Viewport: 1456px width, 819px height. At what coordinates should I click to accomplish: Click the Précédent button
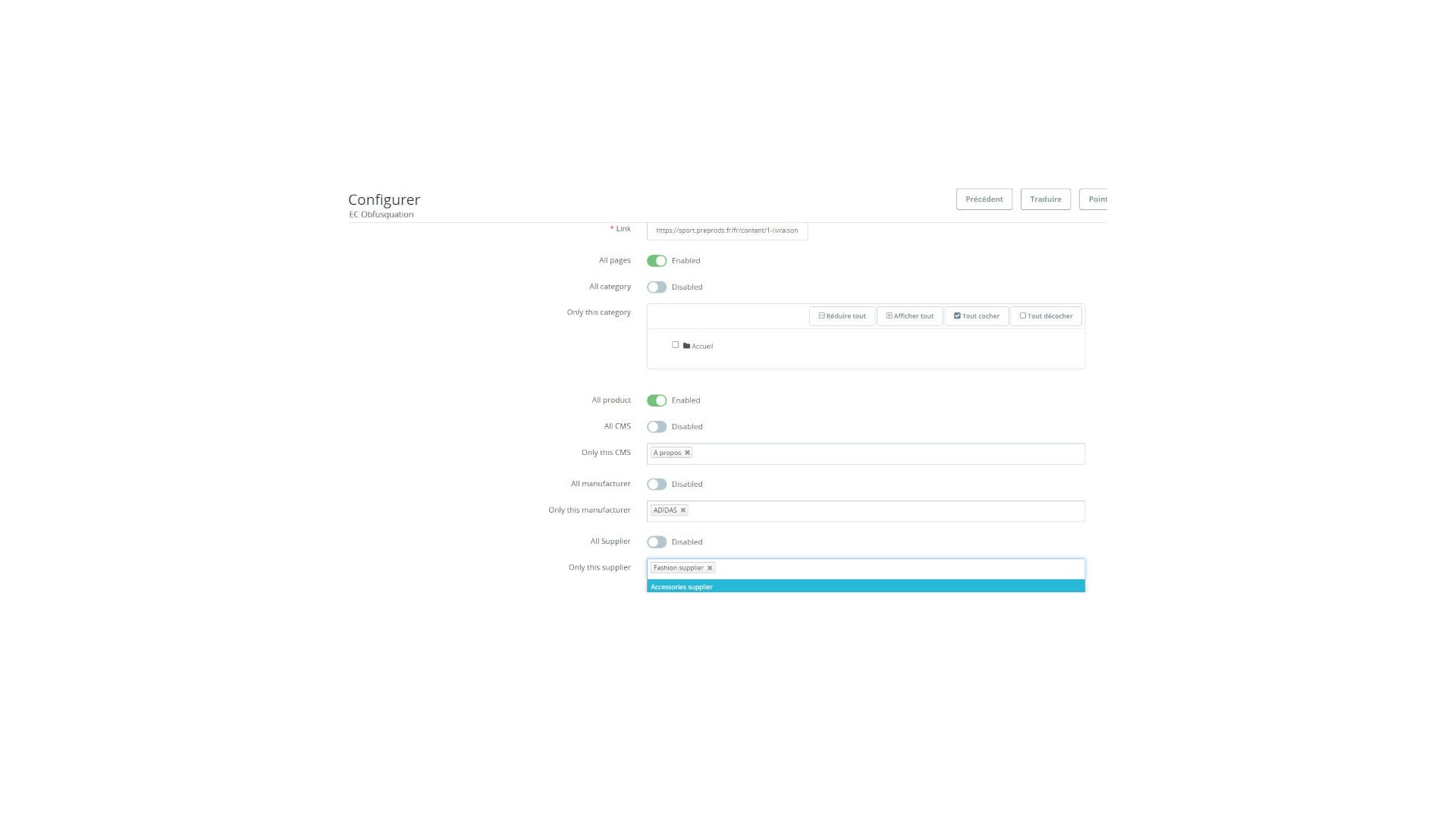tap(984, 199)
